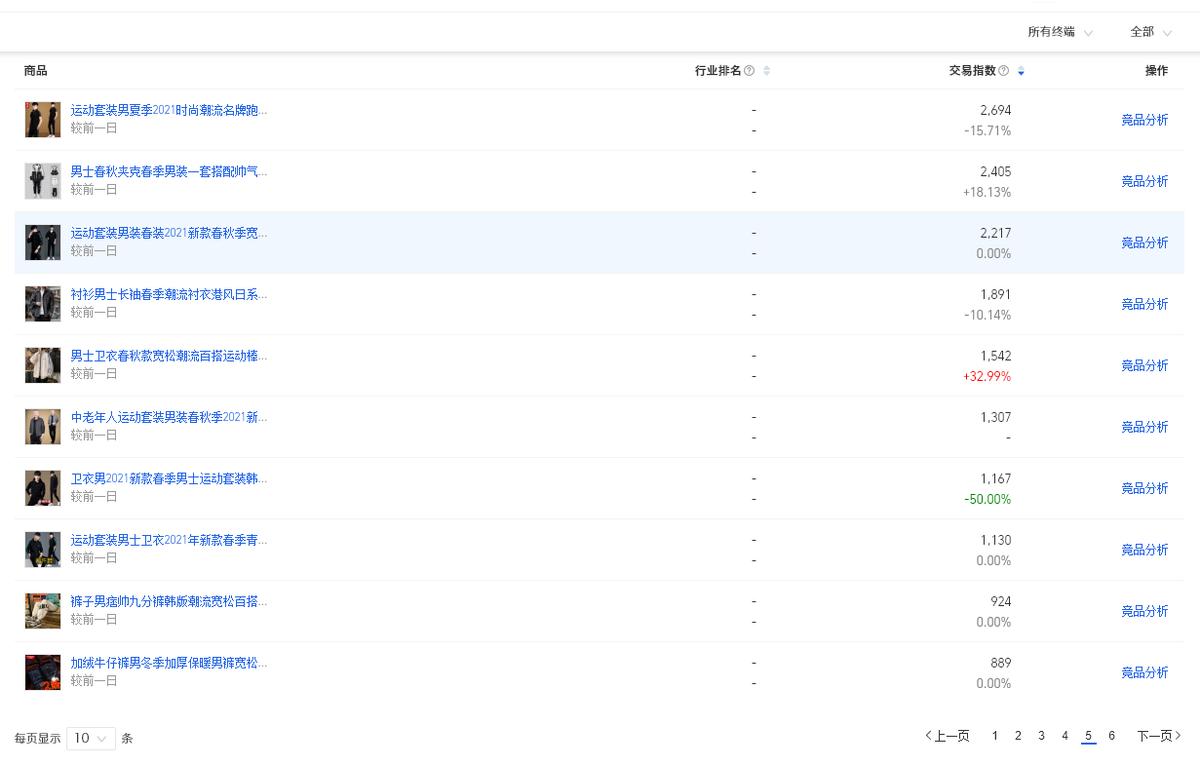Click 竞品分析 for the 2,405 index row
The width and height of the screenshot is (1200, 757).
click(x=1144, y=181)
